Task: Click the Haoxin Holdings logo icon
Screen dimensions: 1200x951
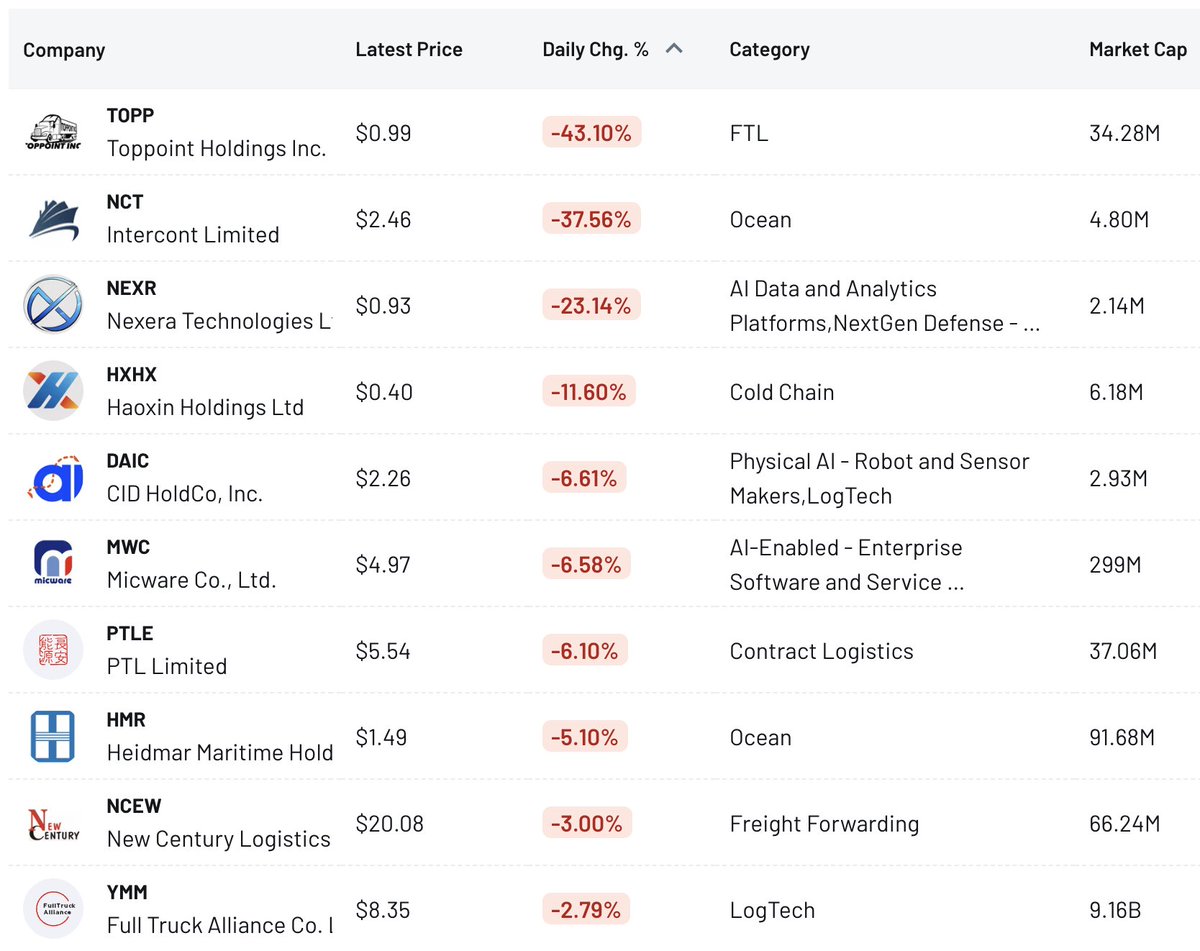Action: pyautogui.click(x=52, y=391)
